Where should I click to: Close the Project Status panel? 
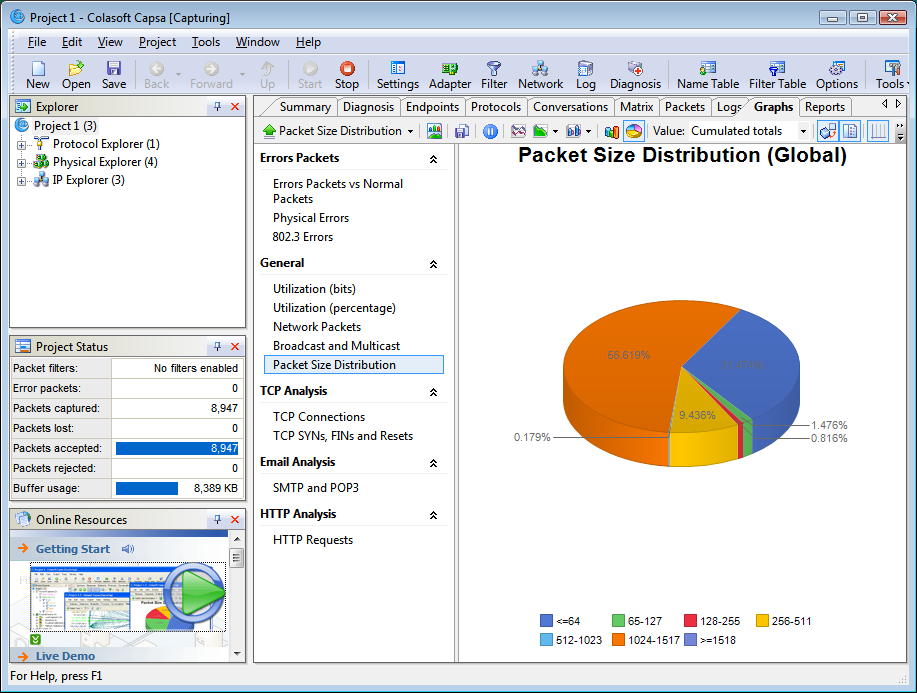(x=235, y=346)
